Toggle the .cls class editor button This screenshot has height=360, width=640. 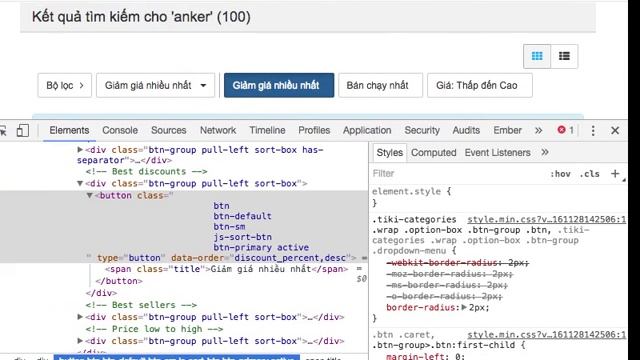click(x=590, y=174)
